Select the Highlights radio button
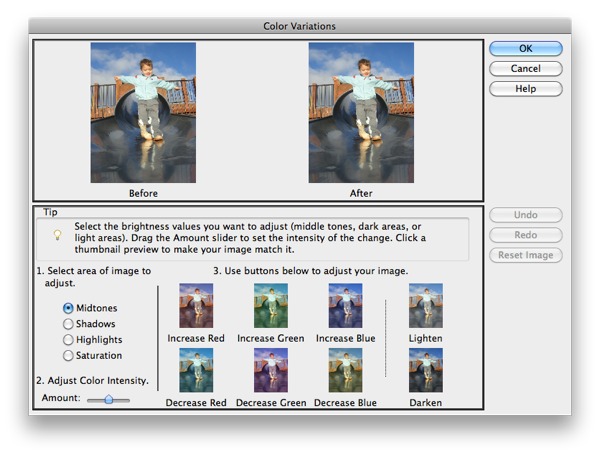Screen dimensions: 600x455 click(x=68, y=339)
